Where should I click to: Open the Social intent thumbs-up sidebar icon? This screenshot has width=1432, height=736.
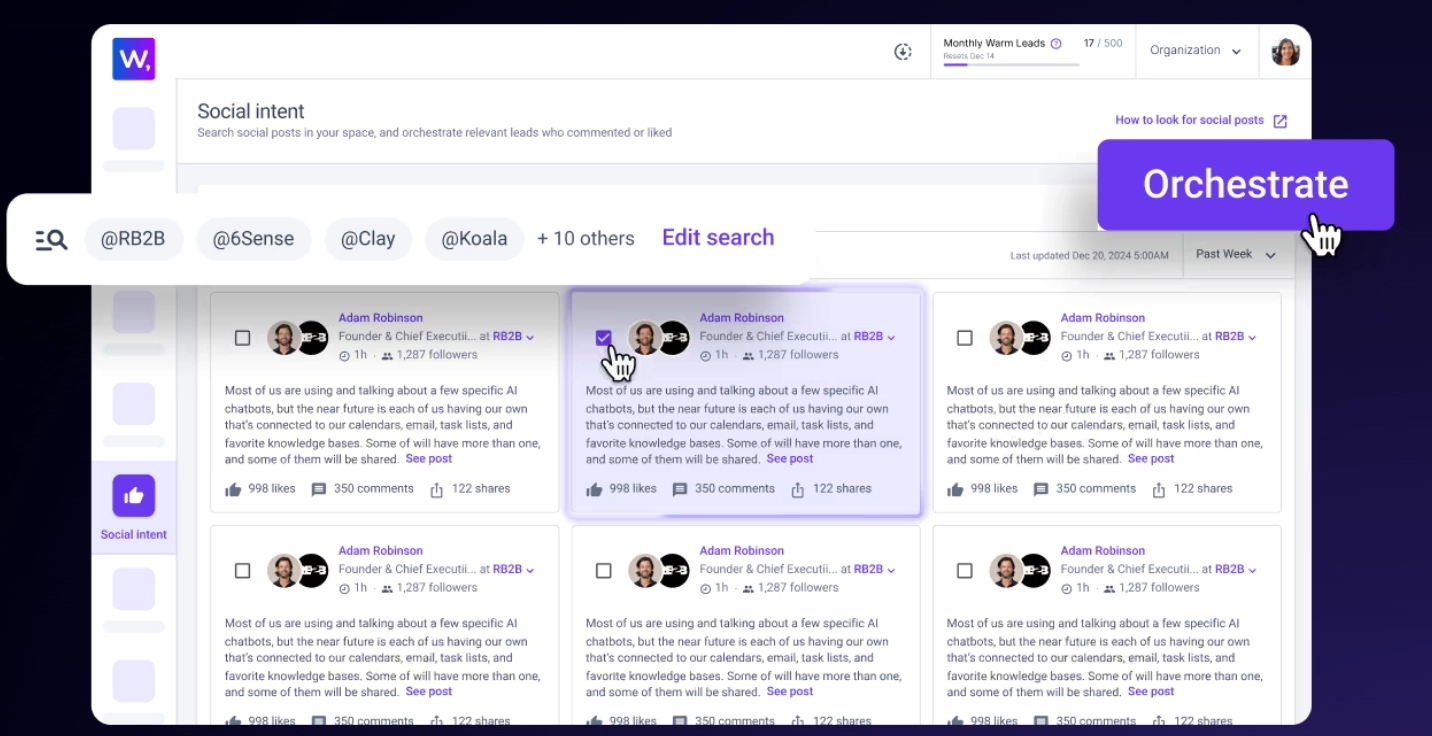(134, 496)
